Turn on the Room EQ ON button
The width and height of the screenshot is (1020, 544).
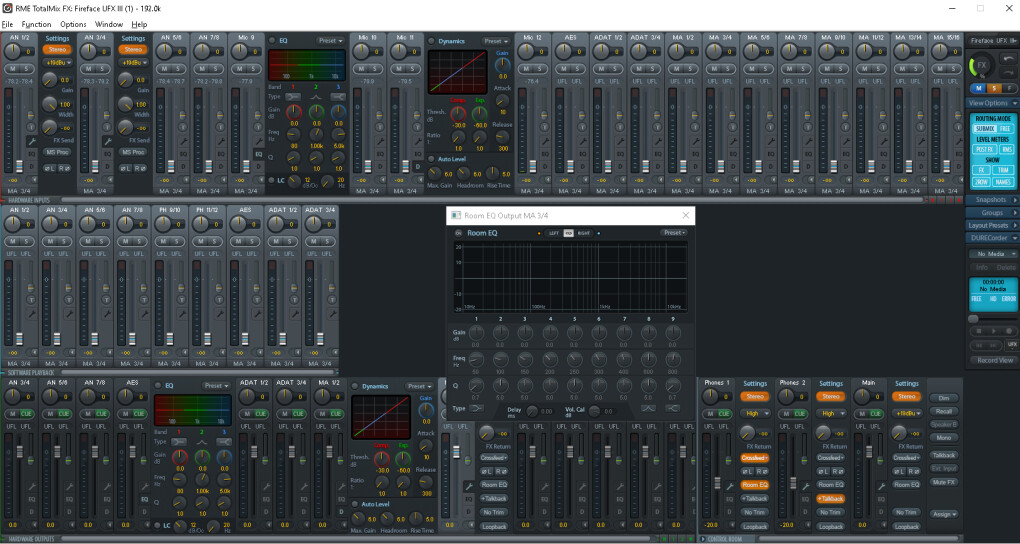click(x=458, y=233)
